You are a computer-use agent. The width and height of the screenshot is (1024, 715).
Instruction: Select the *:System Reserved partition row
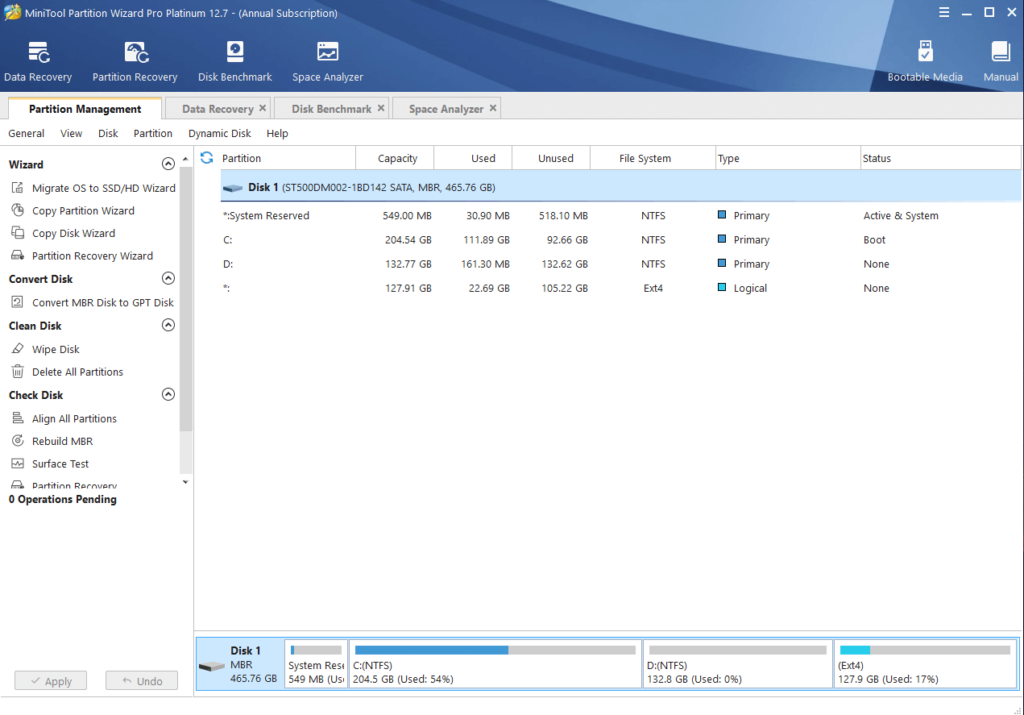[x=620, y=215]
